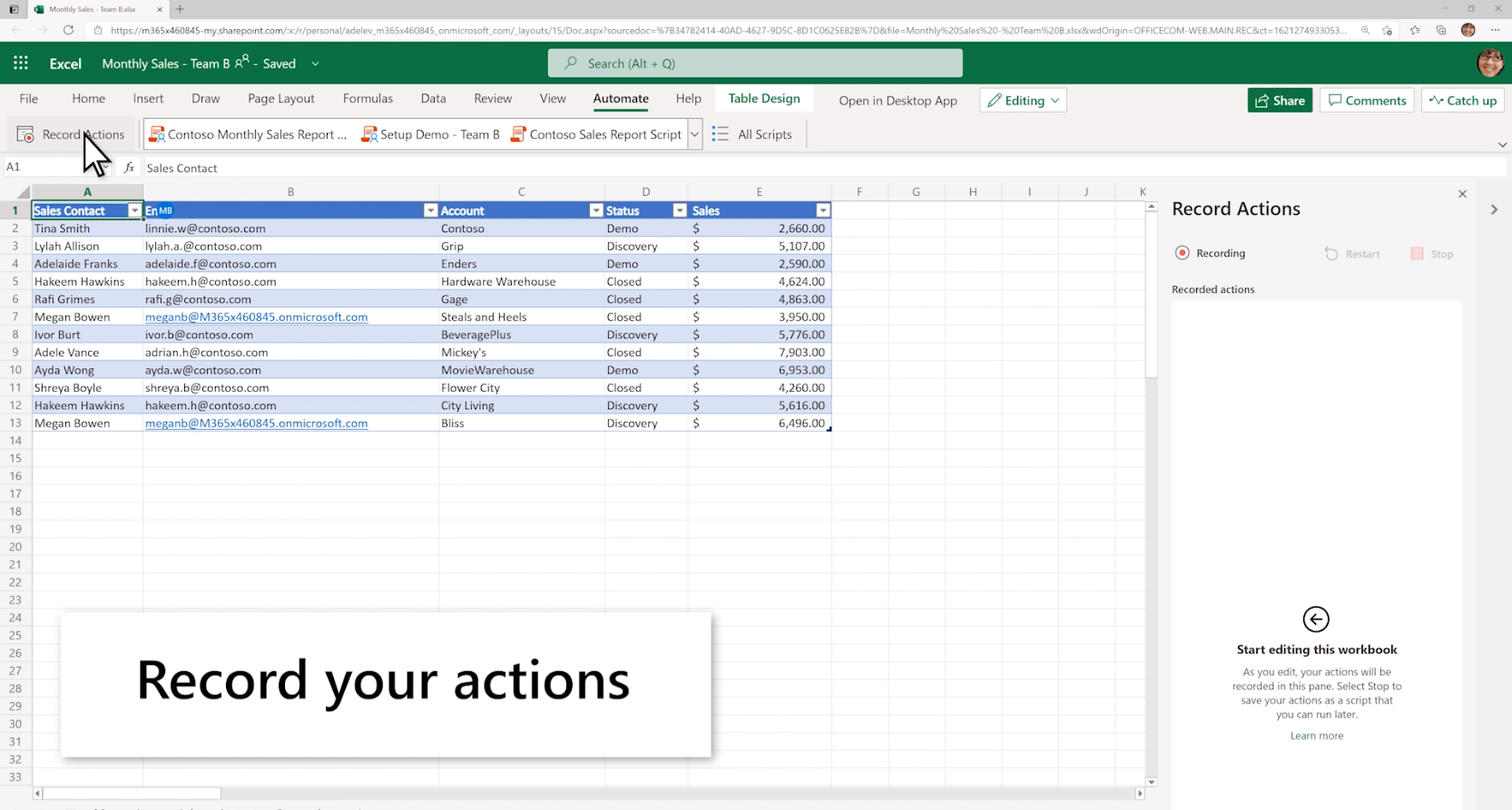
Task: Refresh the browser page
Action: (x=68, y=30)
